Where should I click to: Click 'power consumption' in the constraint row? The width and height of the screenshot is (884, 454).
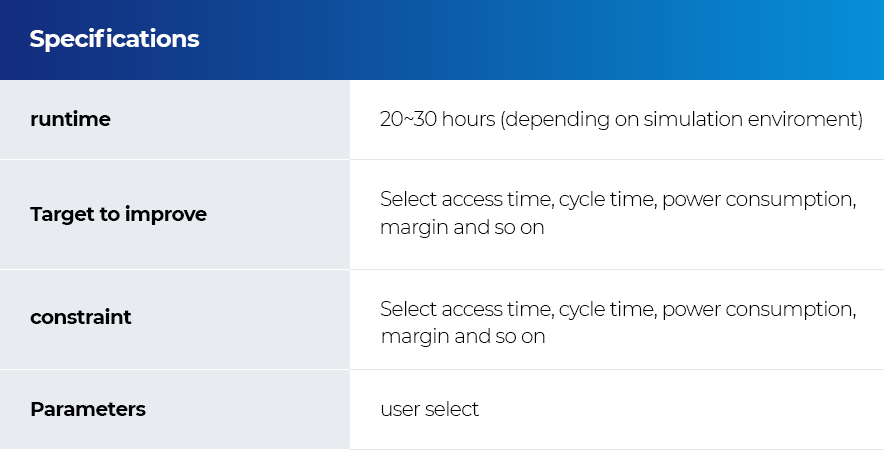(x=759, y=310)
